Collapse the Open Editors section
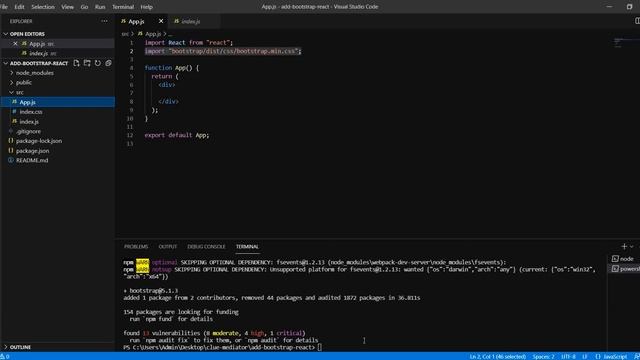The image size is (640, 360). 27,34
